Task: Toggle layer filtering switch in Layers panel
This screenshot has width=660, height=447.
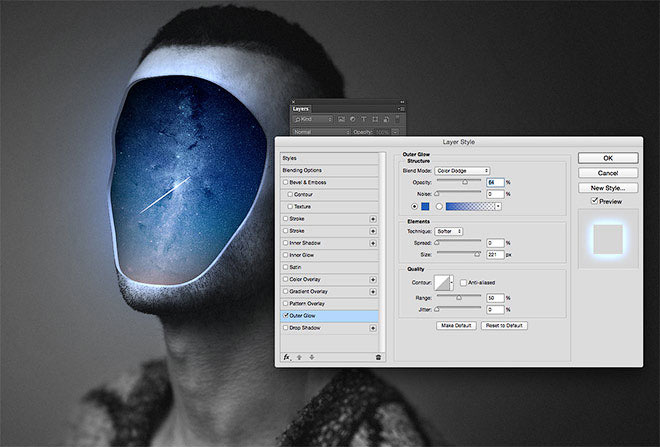Action: click(397, 120)
